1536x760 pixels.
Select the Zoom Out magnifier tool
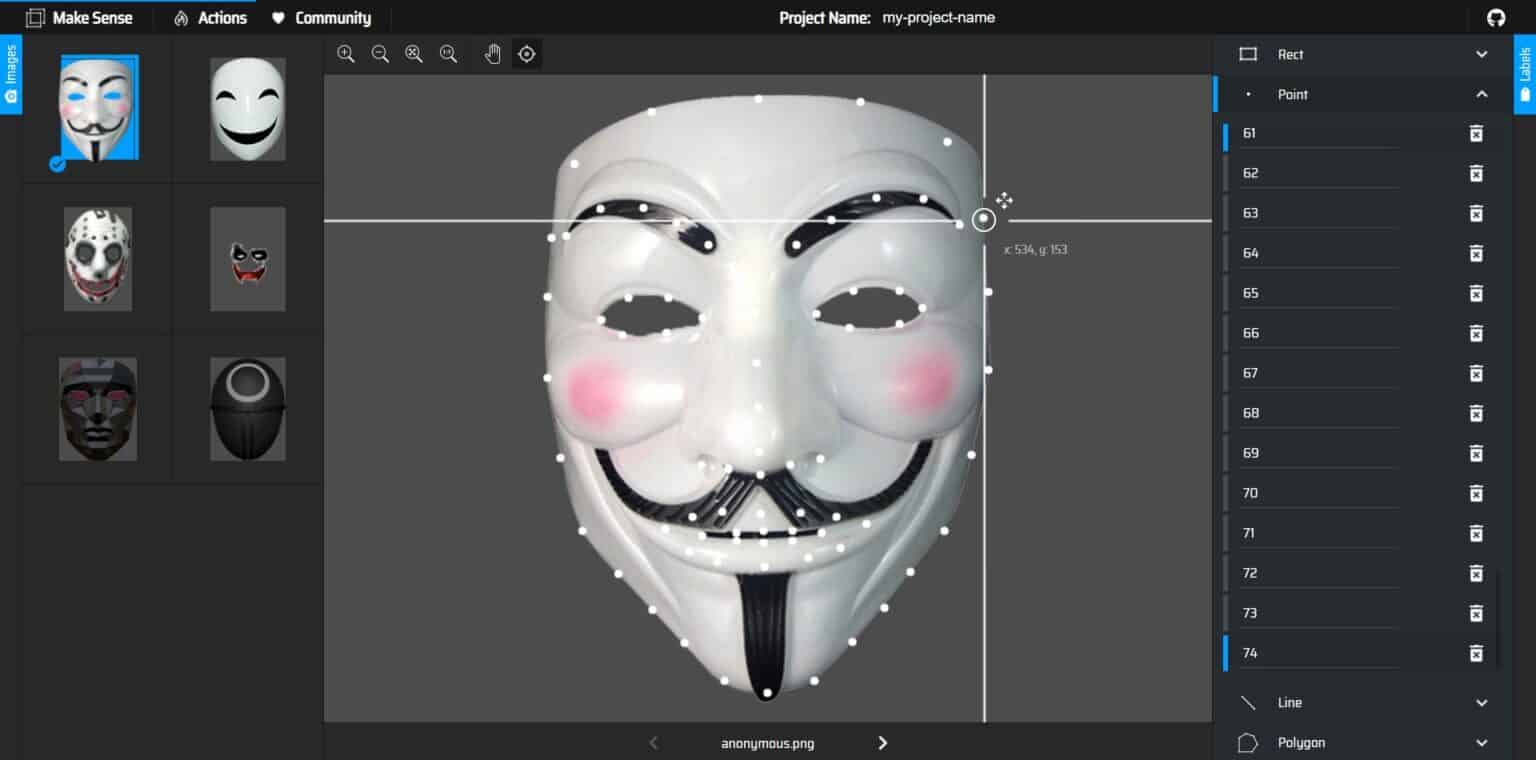point(380,54)
